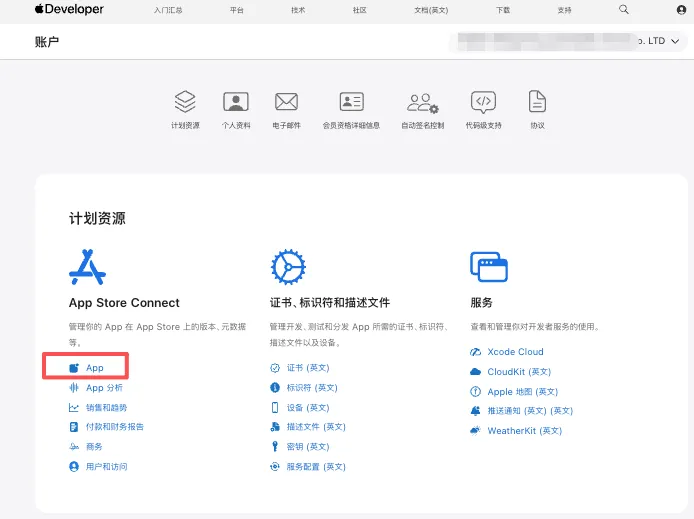This screenshot has height=519, width=694.
Task: Open the search magnifier icon
Action: 624,9
